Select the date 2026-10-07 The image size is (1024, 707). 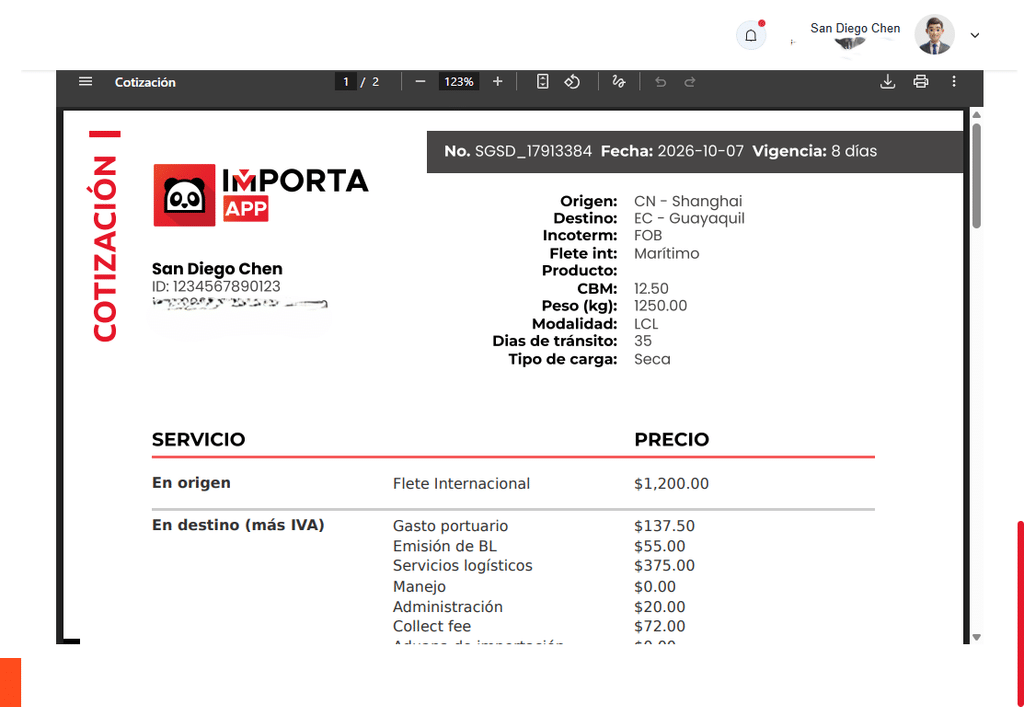700,151
